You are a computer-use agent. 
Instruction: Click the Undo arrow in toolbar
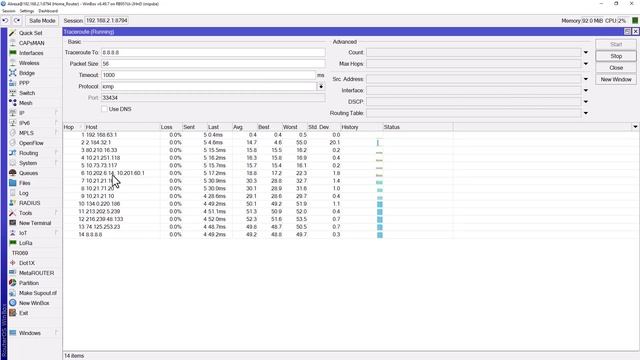coord(5,20)
